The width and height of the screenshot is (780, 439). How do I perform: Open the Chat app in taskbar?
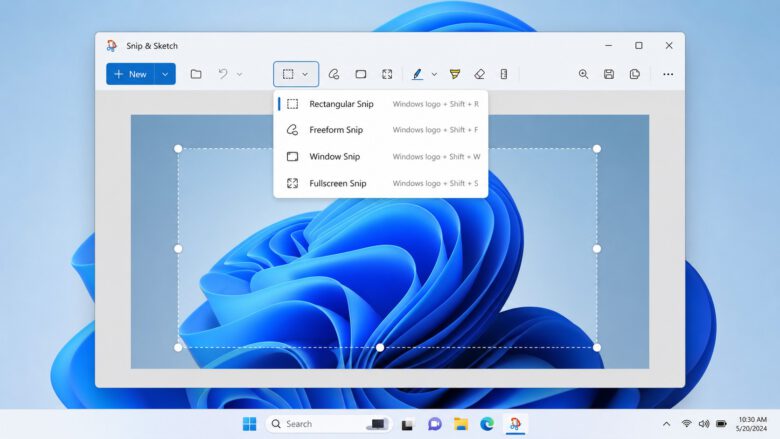[x=434, y=424]
